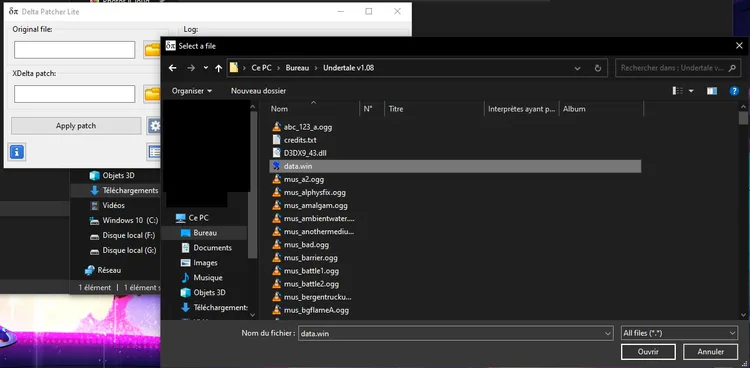
Task: Click Ce PC in the breadcrumb path
Action: [x=261, y=68]
